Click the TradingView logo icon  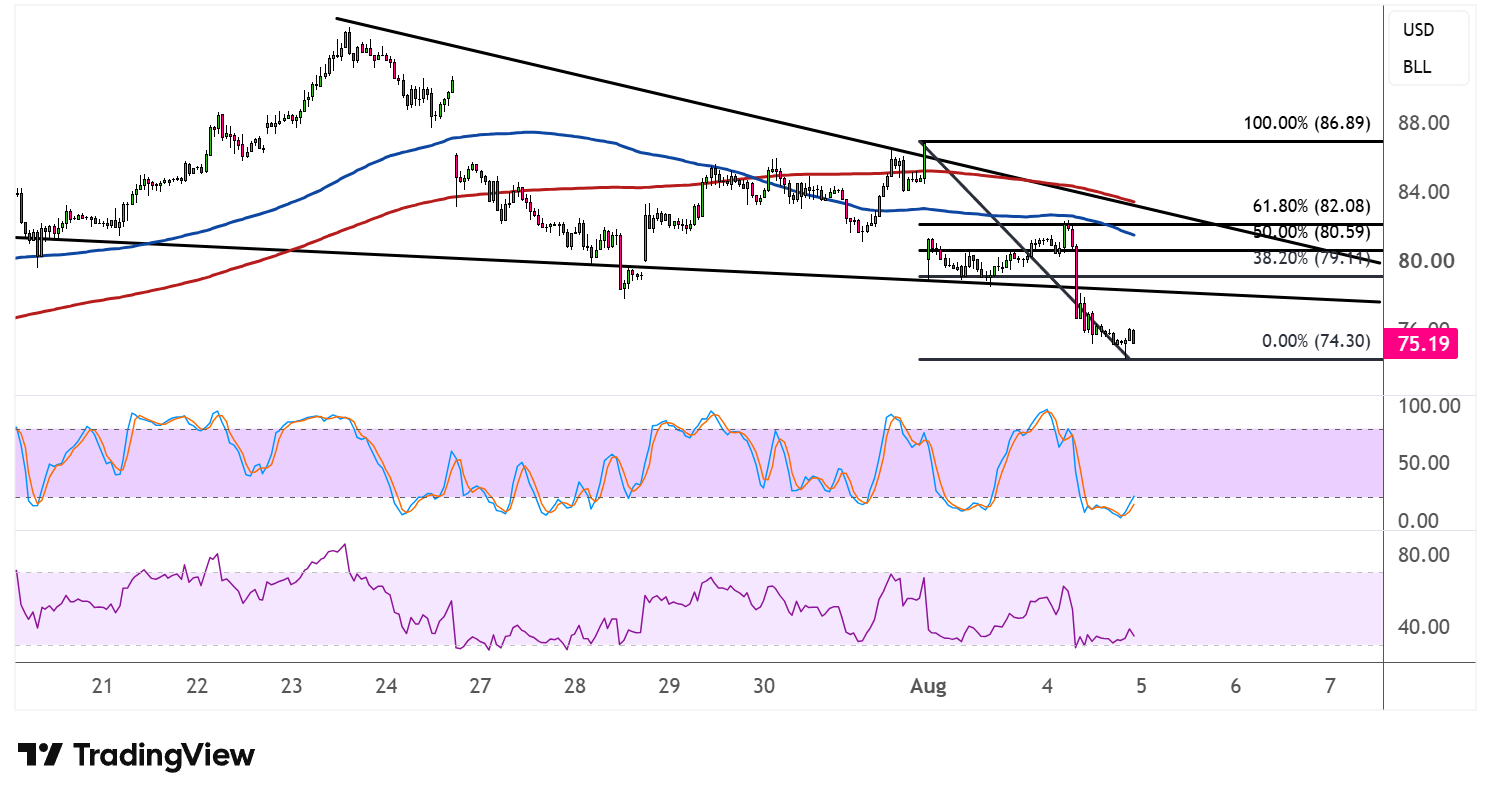click(41, 754)
